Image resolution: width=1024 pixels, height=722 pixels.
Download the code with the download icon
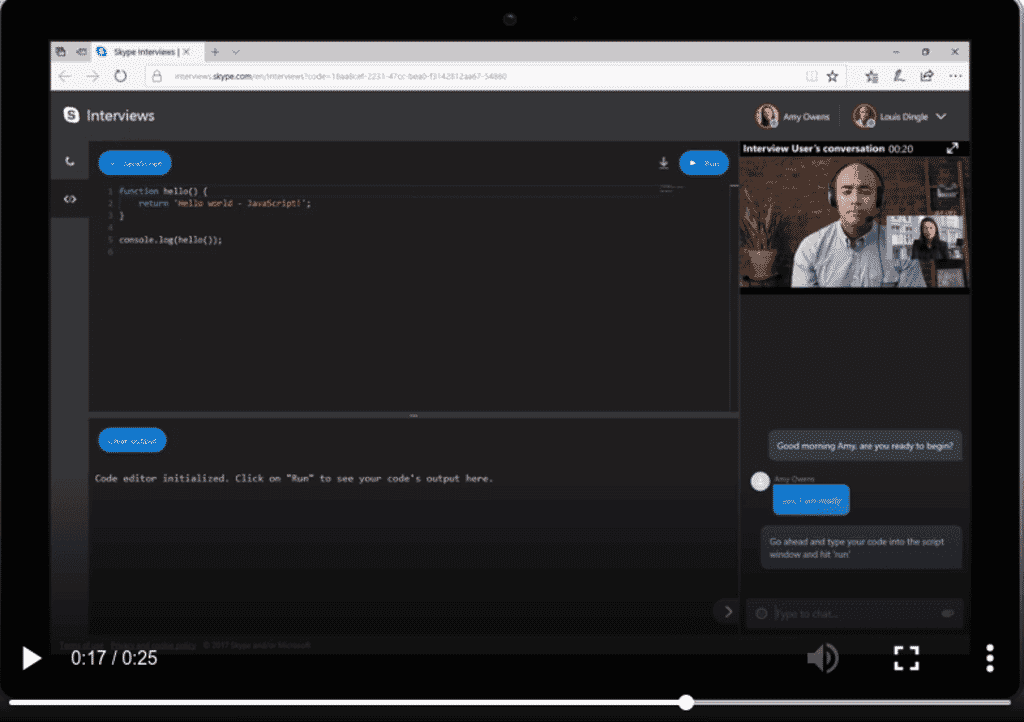(x=664, y=163)
